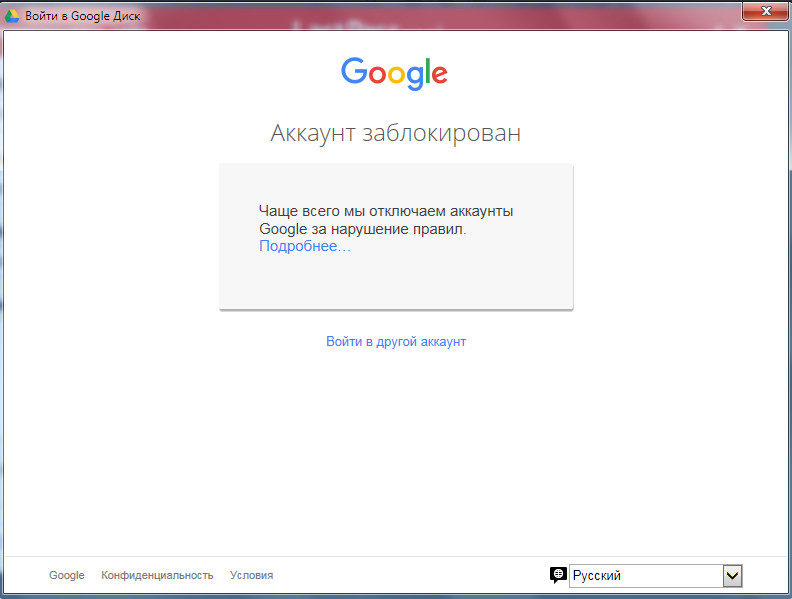Close the Google Диск sign-in window
This screenshot has height=599, width=792.
766,11
